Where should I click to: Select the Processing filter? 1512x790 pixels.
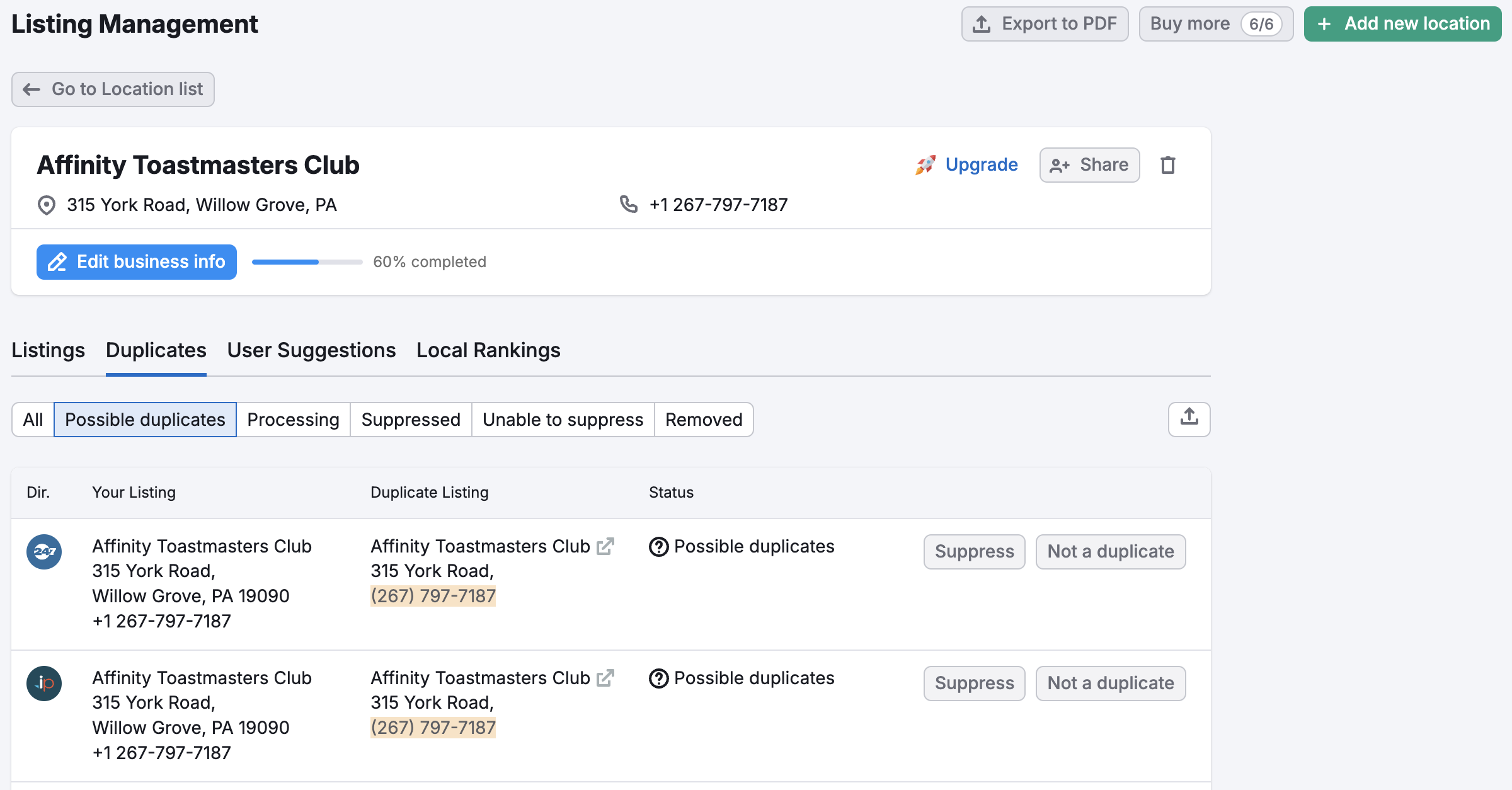[293, 420]
